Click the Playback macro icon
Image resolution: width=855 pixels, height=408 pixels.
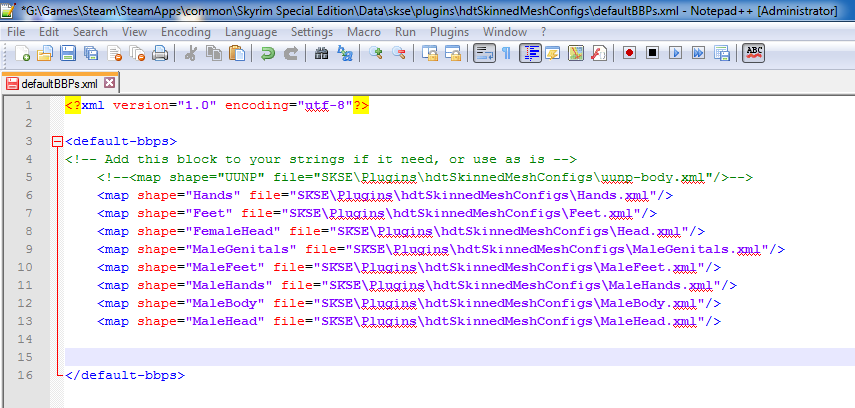[676, 53]
